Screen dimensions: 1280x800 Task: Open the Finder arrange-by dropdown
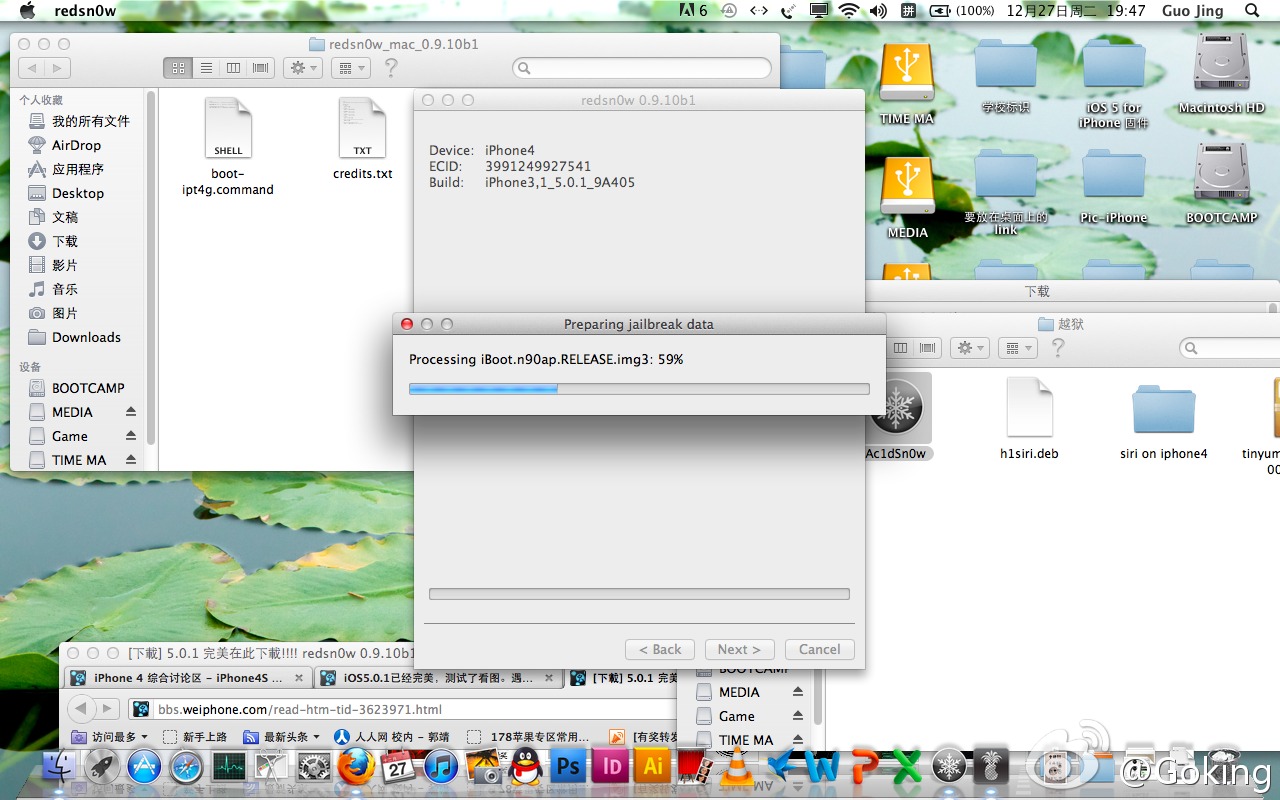point(349,68)
